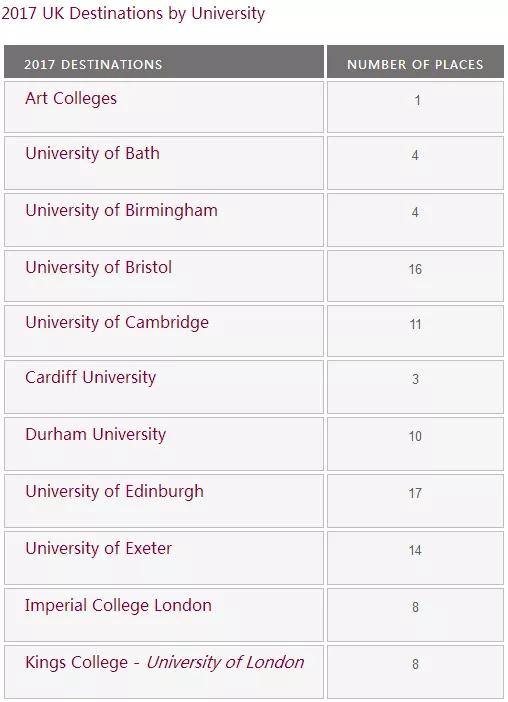Select the 11 places cell for Cambridge
This screenshot has width=508, height=702.
415,331
